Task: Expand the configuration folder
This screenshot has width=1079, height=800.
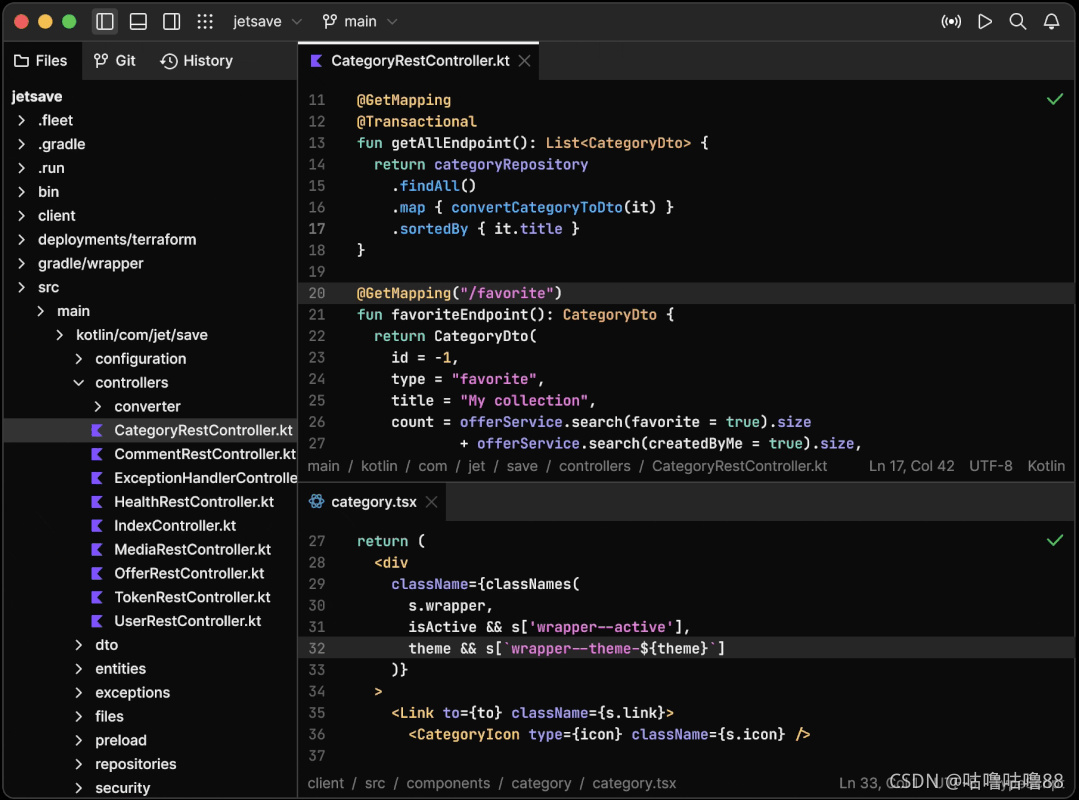Action: (x=79, y=359)
